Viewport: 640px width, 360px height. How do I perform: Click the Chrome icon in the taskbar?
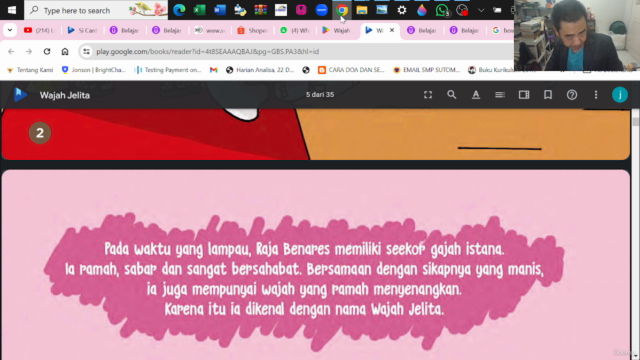click(342, 10)
